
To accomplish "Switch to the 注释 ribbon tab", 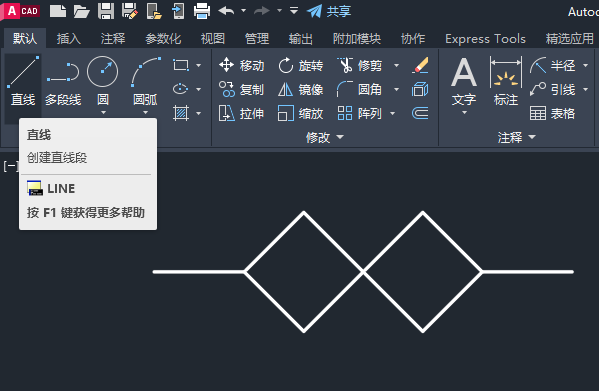I will pyautogui.click(x=113, y=39).
